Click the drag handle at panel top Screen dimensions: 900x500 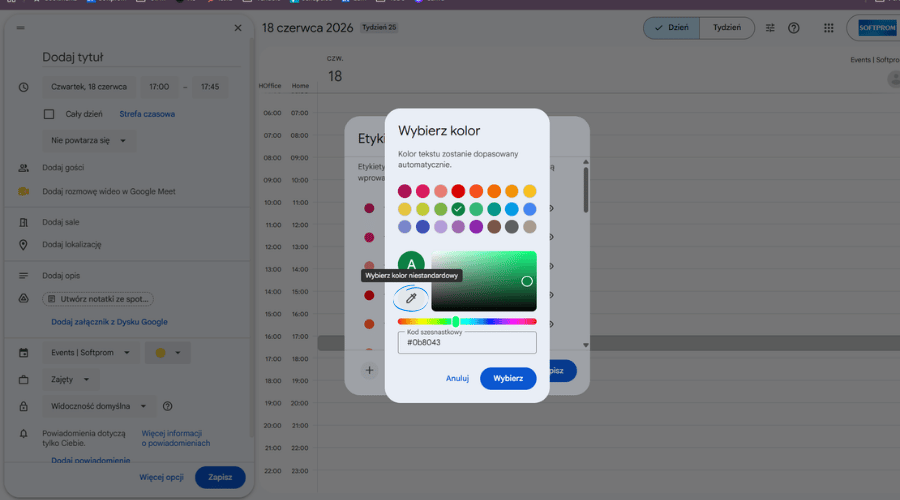21,28
